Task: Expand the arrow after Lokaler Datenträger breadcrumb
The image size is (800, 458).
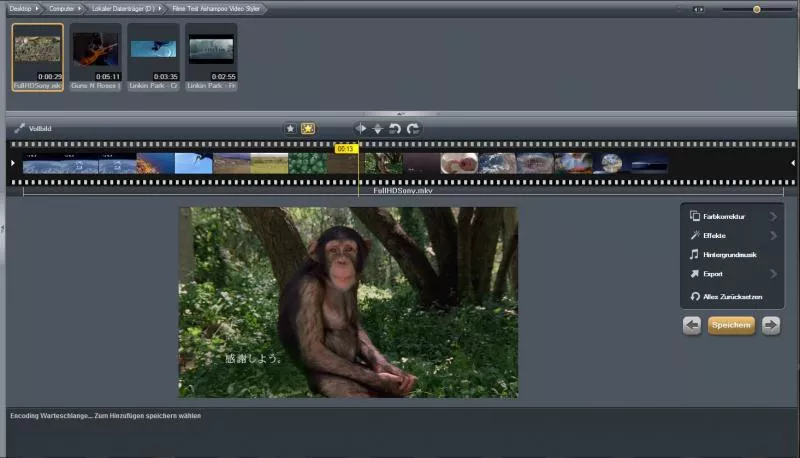Action: 160,9
